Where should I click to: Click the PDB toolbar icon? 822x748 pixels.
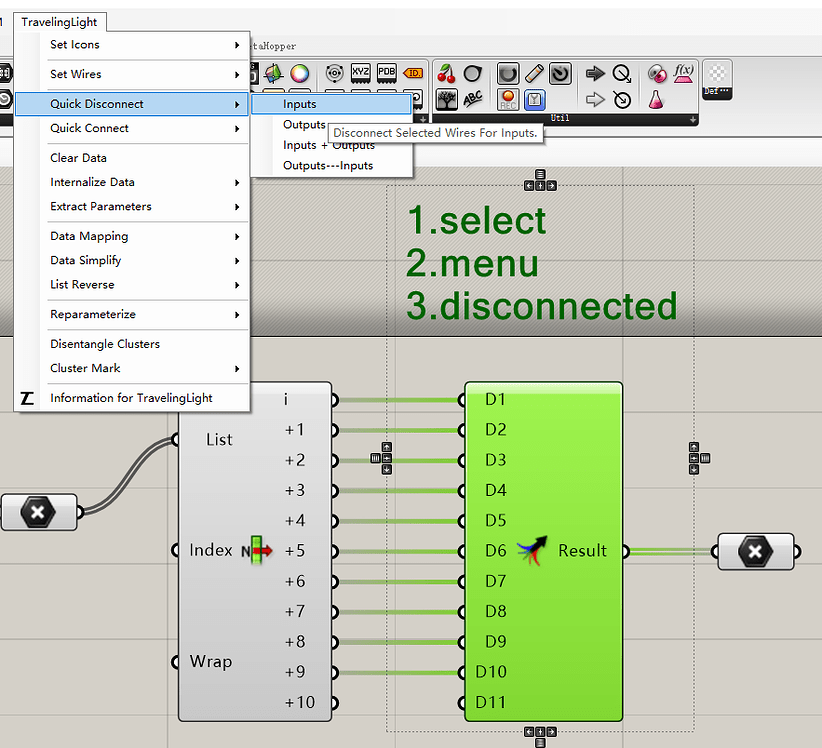pyautogui.click(x=386, y=73)
